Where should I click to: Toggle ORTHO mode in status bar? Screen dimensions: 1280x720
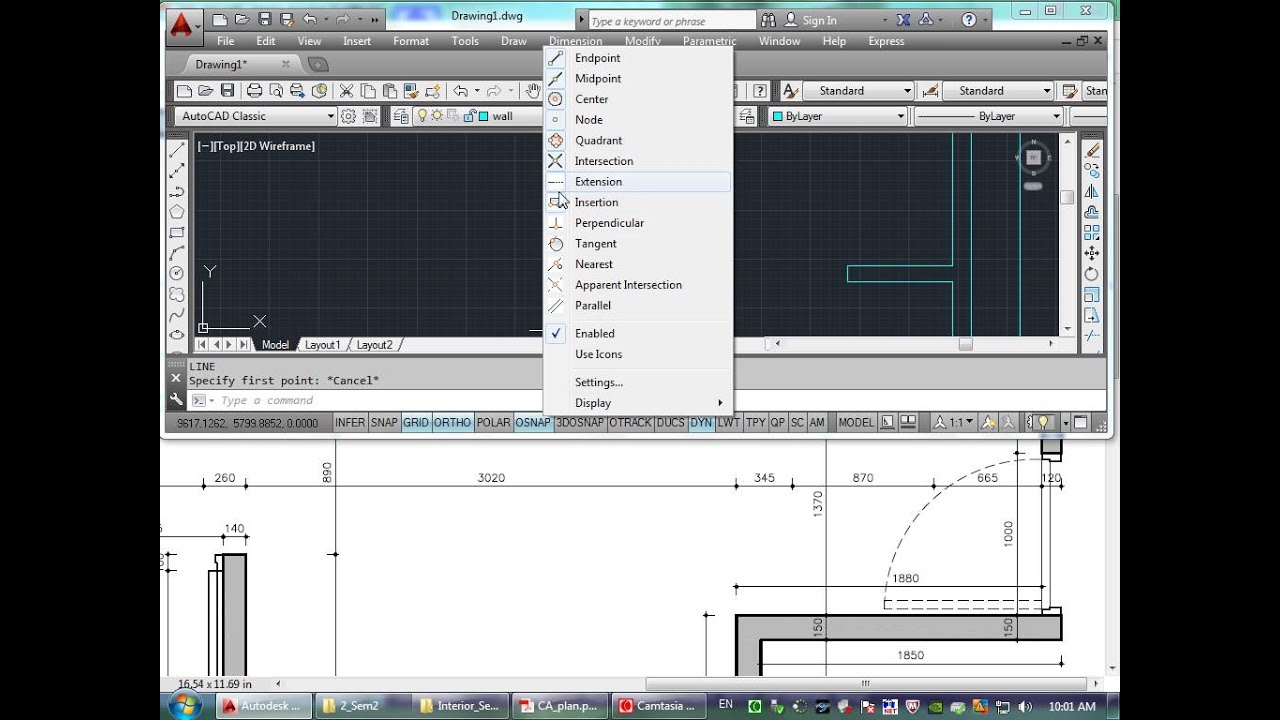coord(452,423)
